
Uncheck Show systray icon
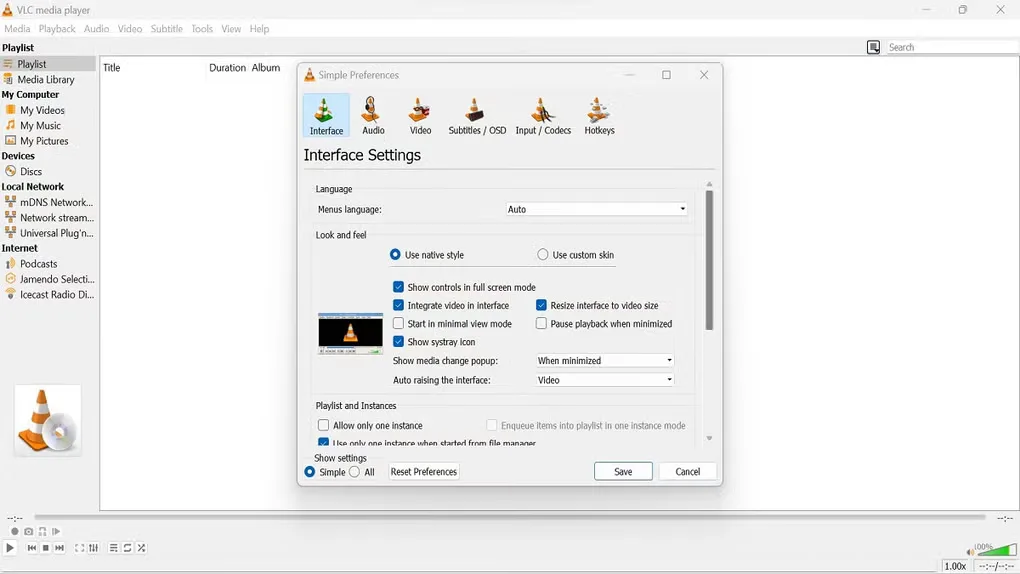pyautogui.click(x=398, y=342)
